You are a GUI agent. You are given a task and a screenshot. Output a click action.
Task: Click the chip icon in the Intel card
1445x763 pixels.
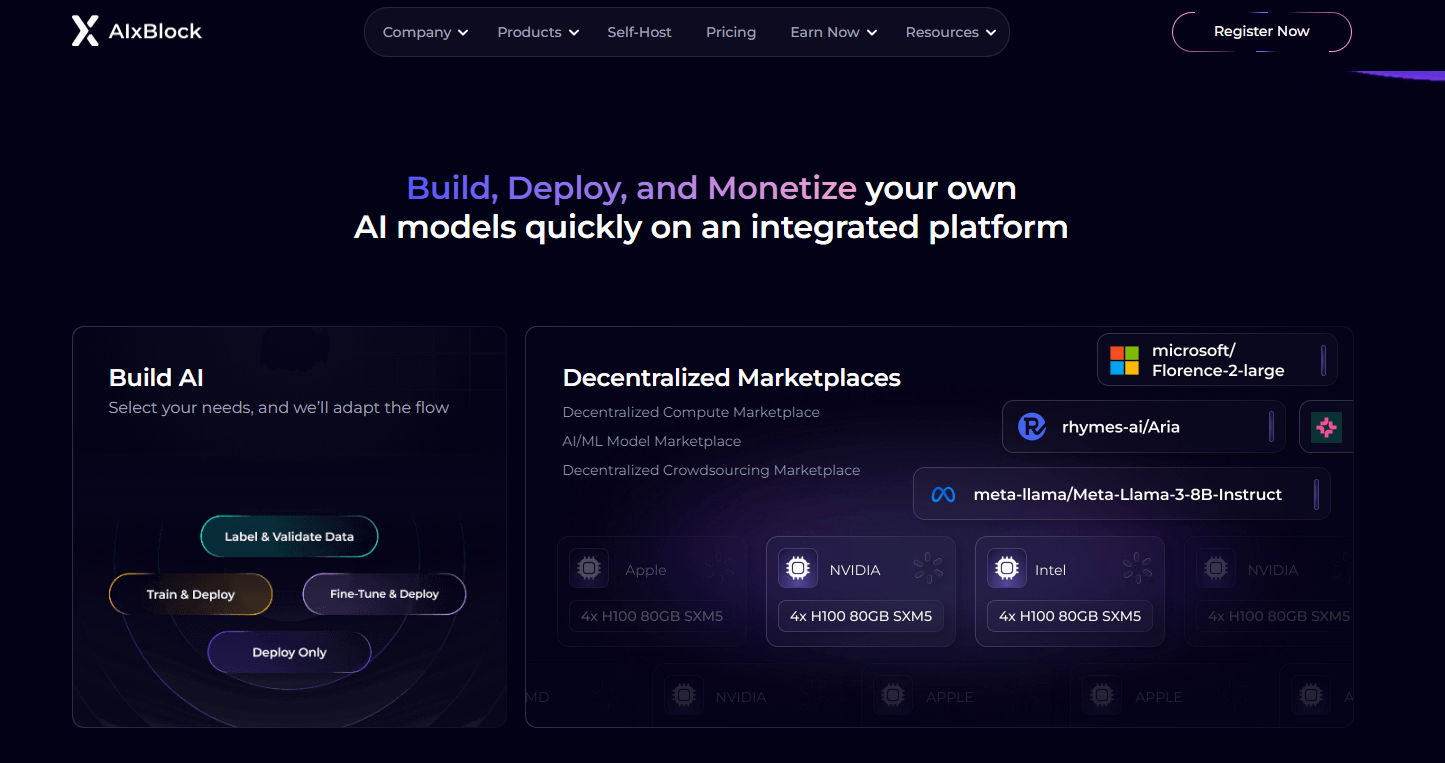(1007, 569)
